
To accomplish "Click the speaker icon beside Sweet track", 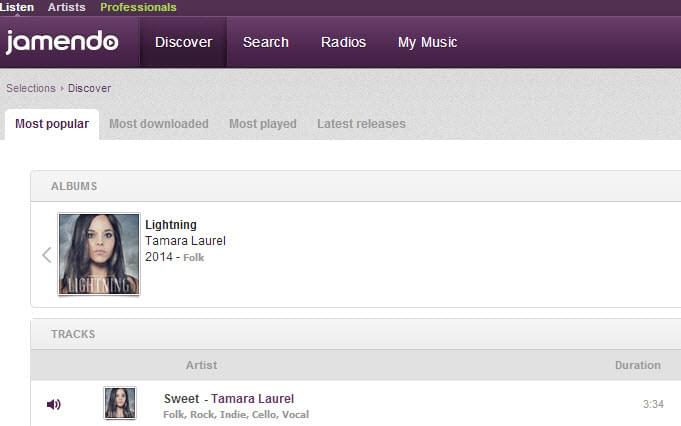I will (53, 404).
